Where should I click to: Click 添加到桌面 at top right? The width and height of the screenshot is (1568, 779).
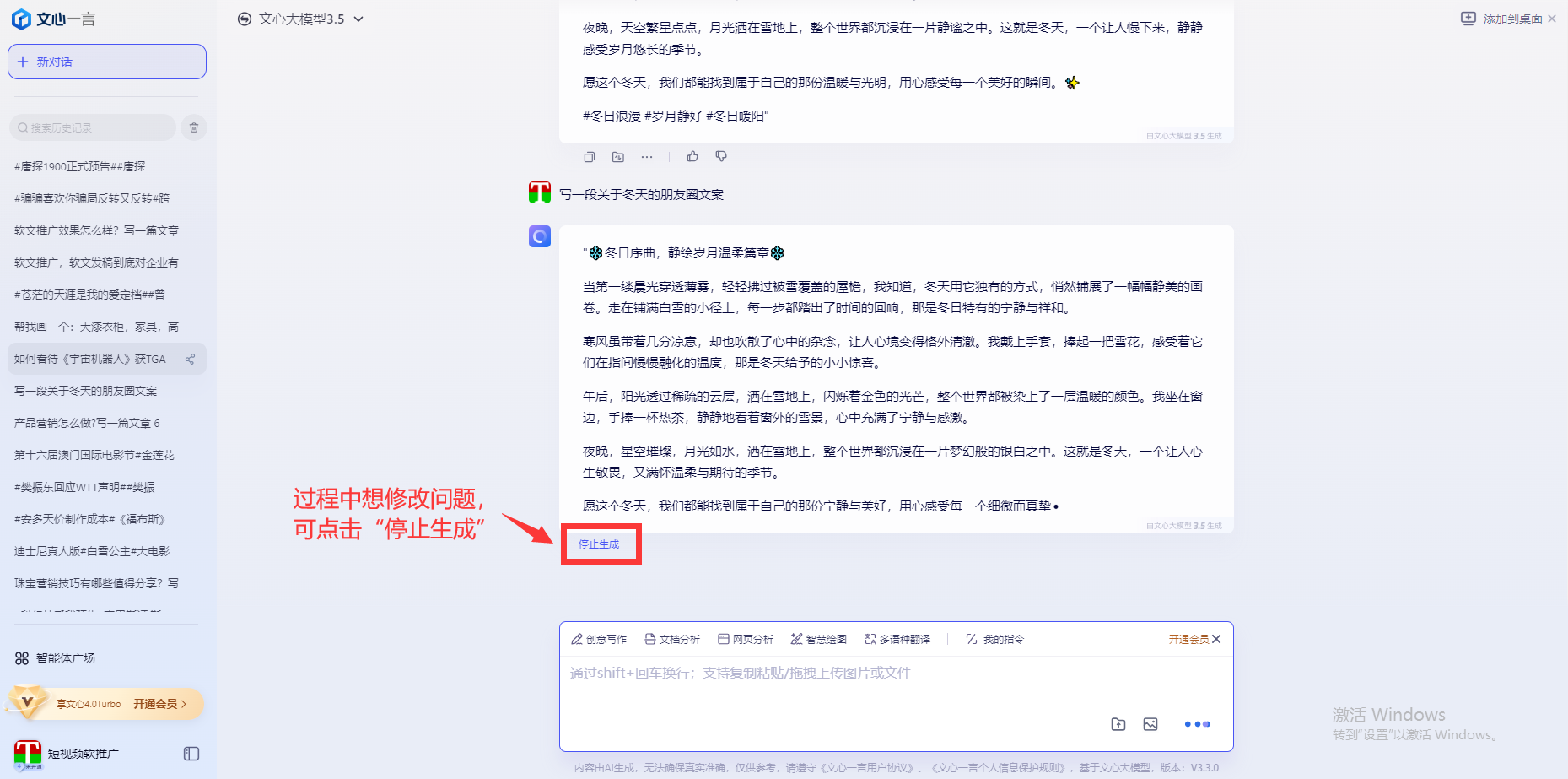click(x=1502, y=19)
